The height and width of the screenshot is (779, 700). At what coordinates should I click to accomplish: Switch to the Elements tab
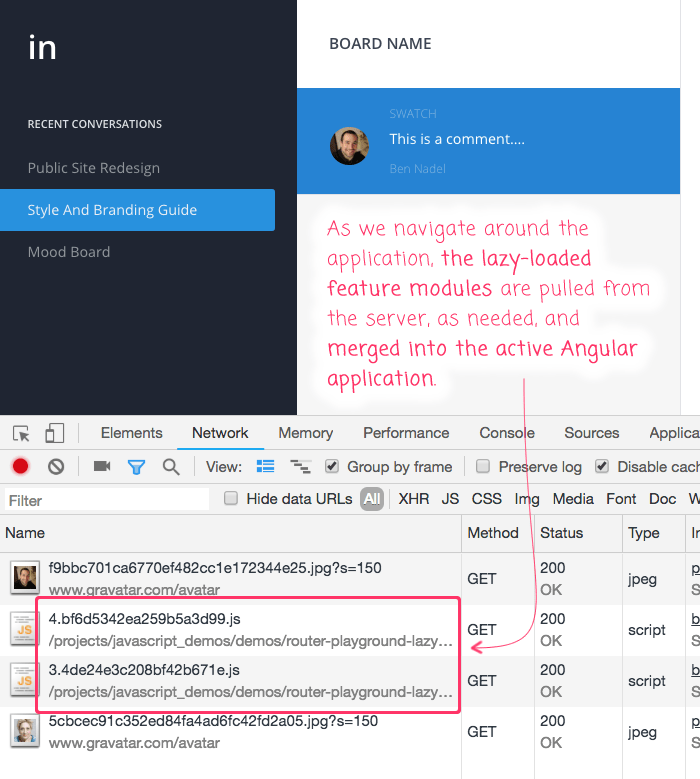pos(132,433)
